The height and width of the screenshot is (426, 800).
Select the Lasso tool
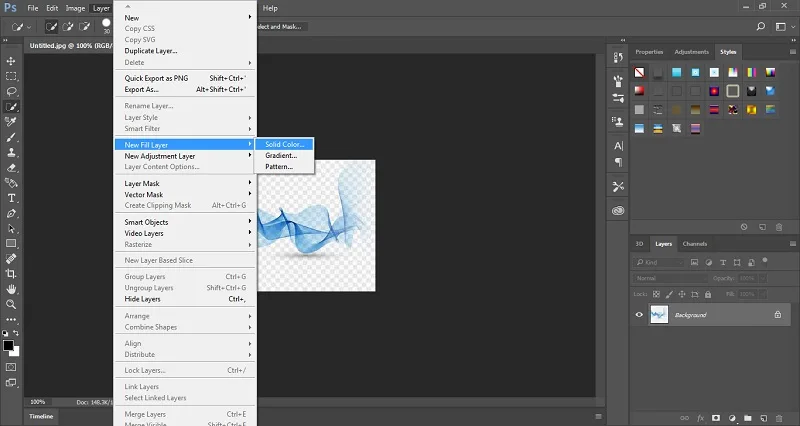(x=11, y=91)
